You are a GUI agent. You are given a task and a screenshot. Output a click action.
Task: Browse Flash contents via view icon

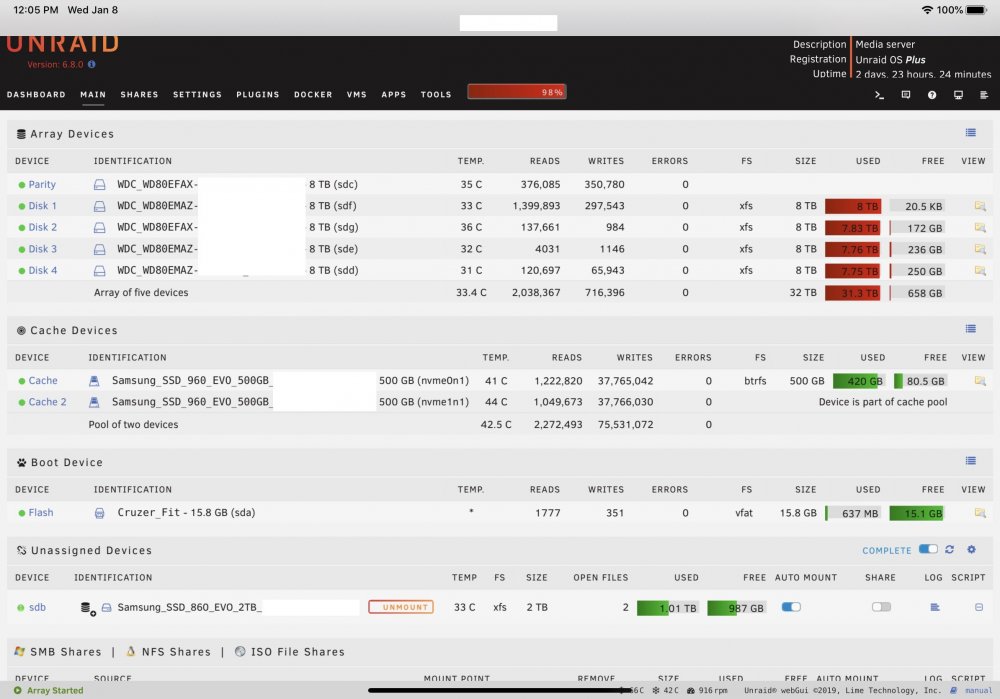pos(980,513)
